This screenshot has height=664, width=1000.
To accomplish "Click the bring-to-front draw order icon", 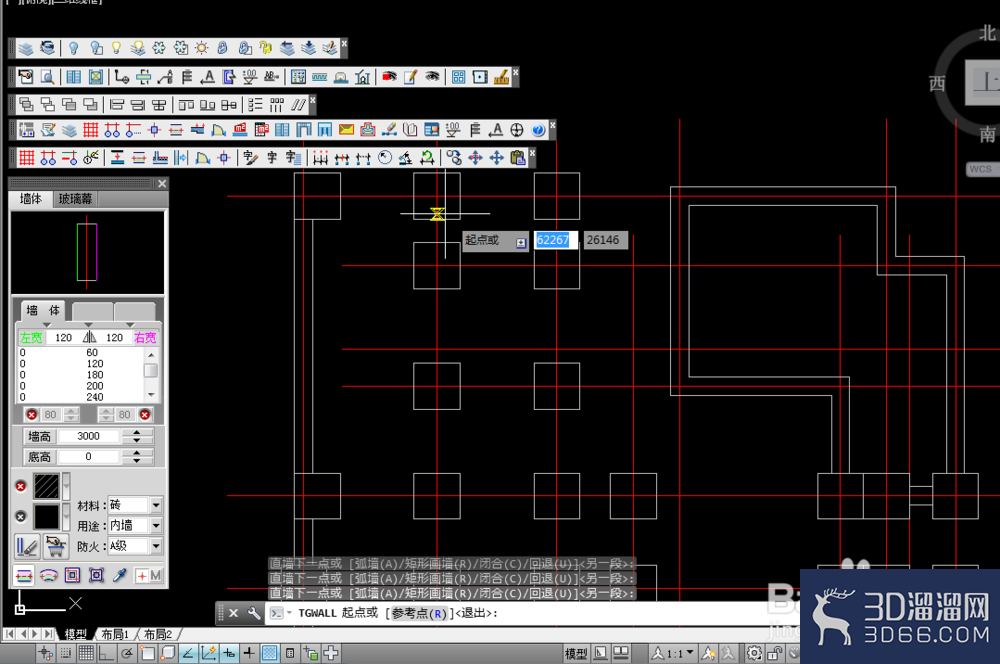I will pos(26,104).
